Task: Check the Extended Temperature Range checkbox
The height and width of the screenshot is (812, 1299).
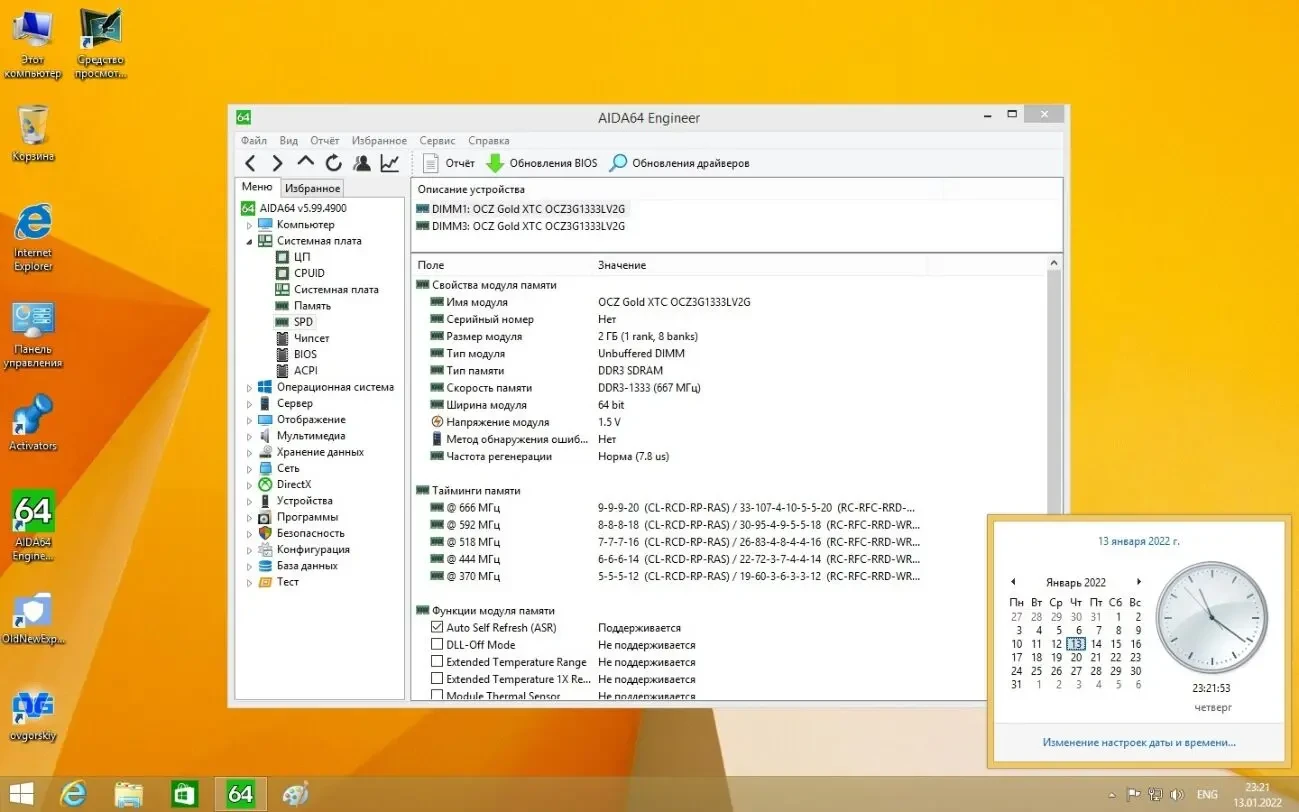Action: pyautogui.click(x=437, y=661)
